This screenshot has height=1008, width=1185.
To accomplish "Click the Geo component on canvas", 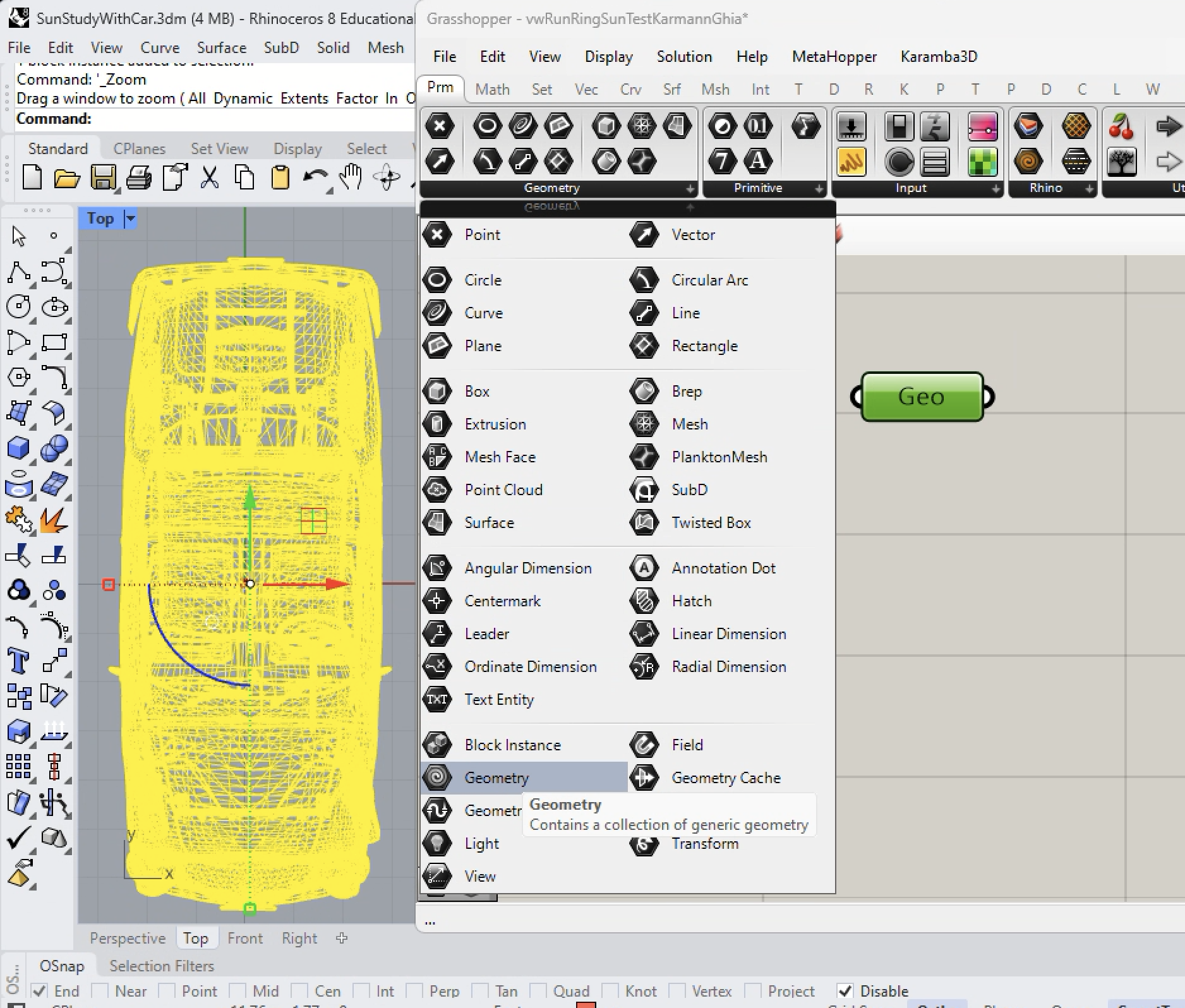I will click(x=922, y=397).
